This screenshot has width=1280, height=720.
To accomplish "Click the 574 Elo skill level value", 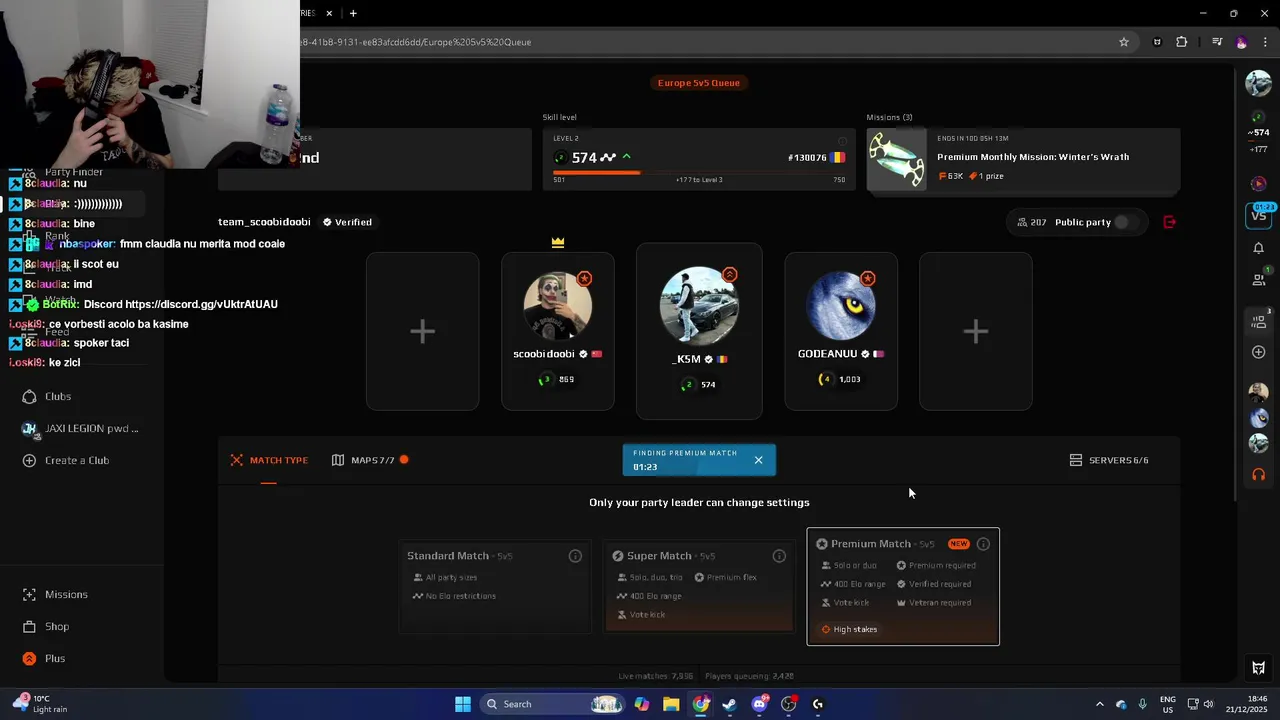I will tap(584, 157).
